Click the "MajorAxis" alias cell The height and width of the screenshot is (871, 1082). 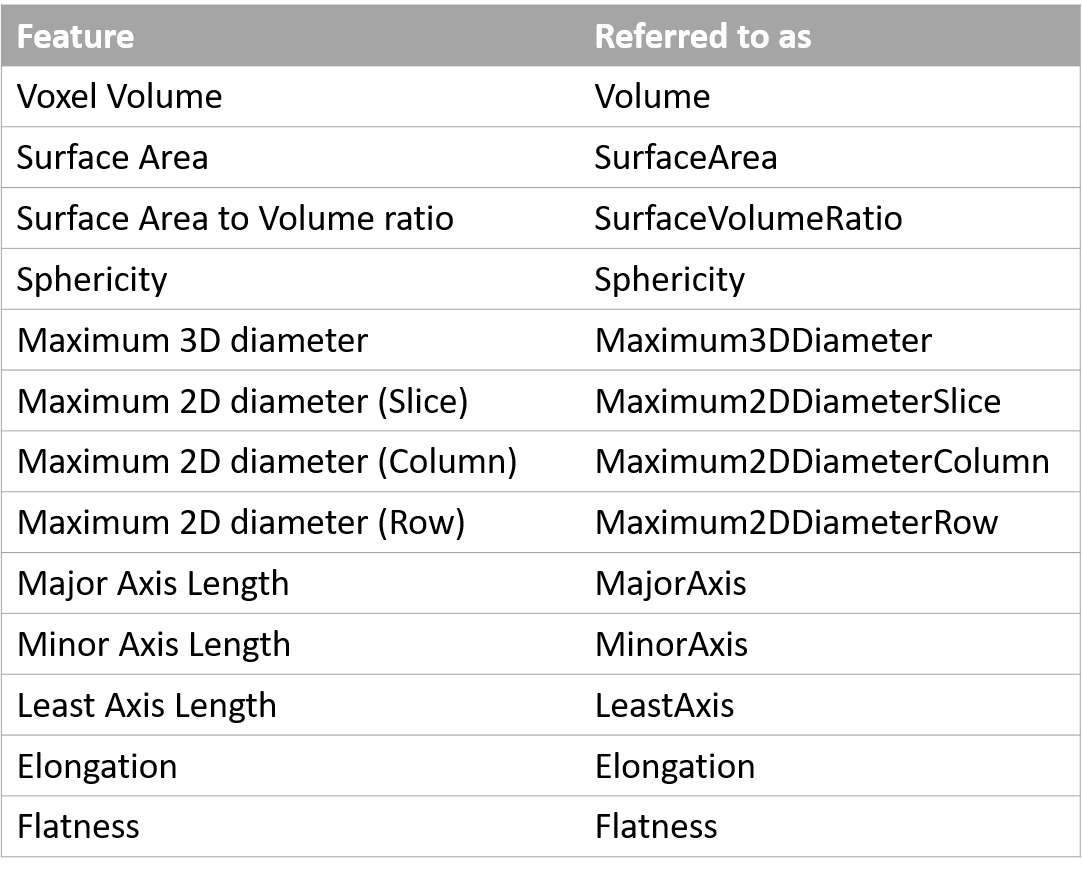coord(670,584)
